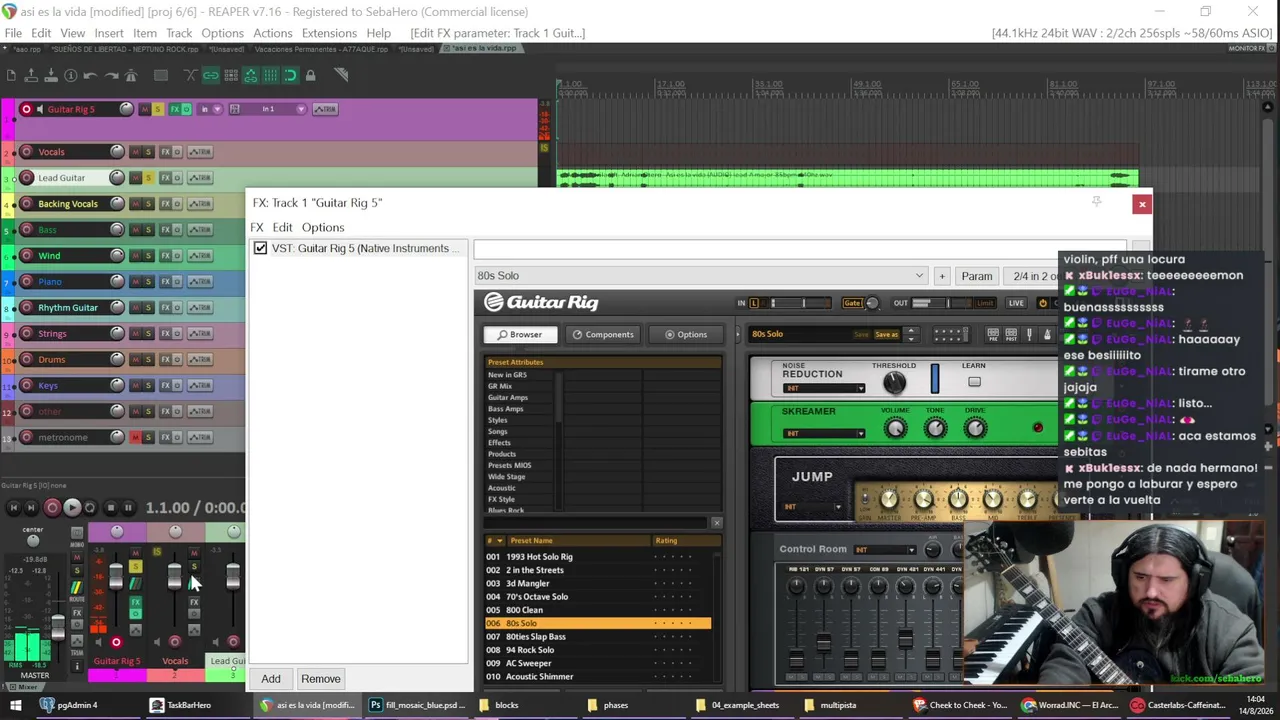Screen dimensions: 1280x720
Task: Click the new project icon in toolbar
Action: pyautogui.click(x=11, y=75)
